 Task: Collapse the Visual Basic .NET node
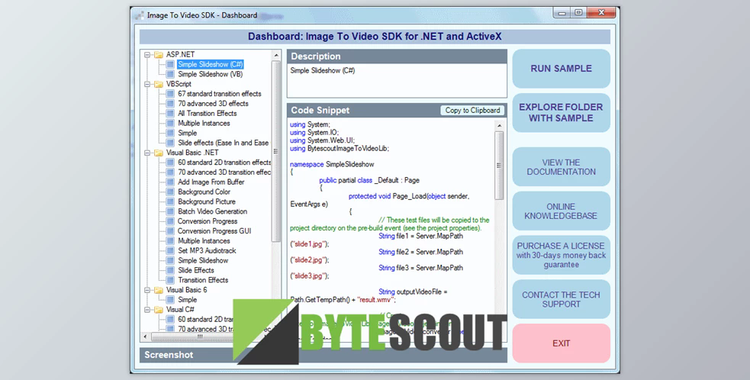click(x=147, y=153)
